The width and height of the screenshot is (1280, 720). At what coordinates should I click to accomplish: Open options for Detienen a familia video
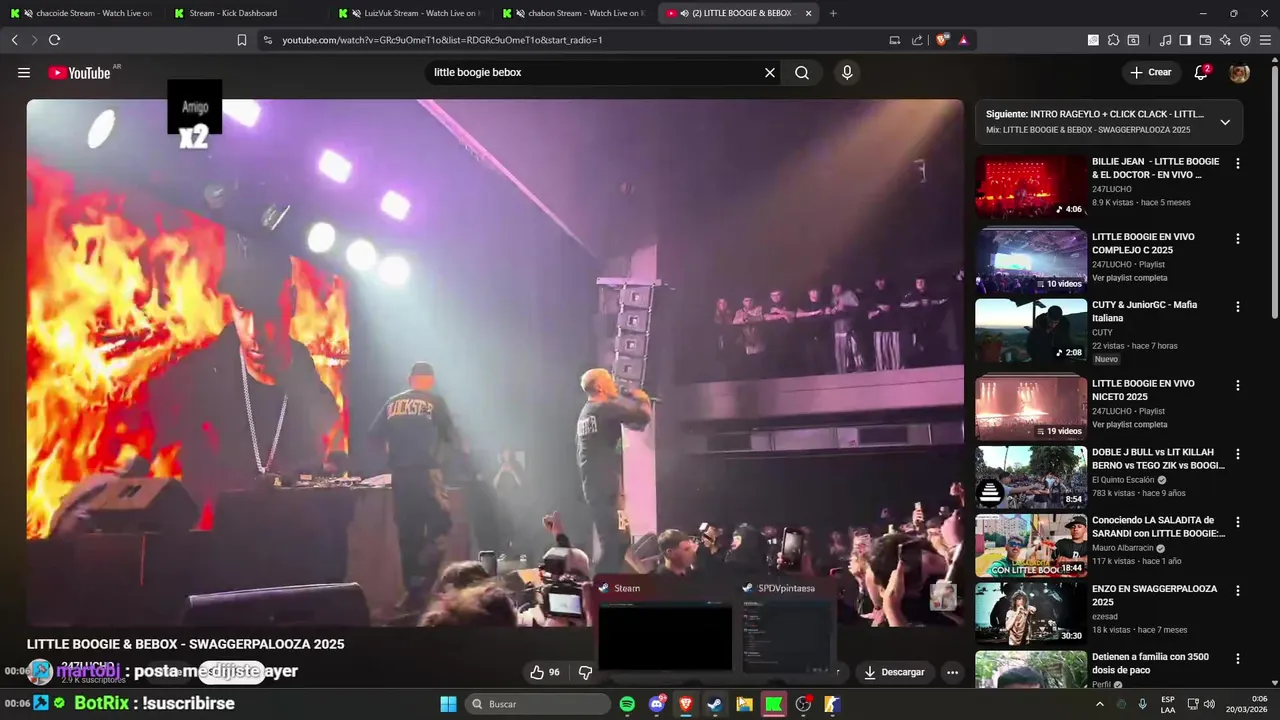click(x=1238, y=659)
